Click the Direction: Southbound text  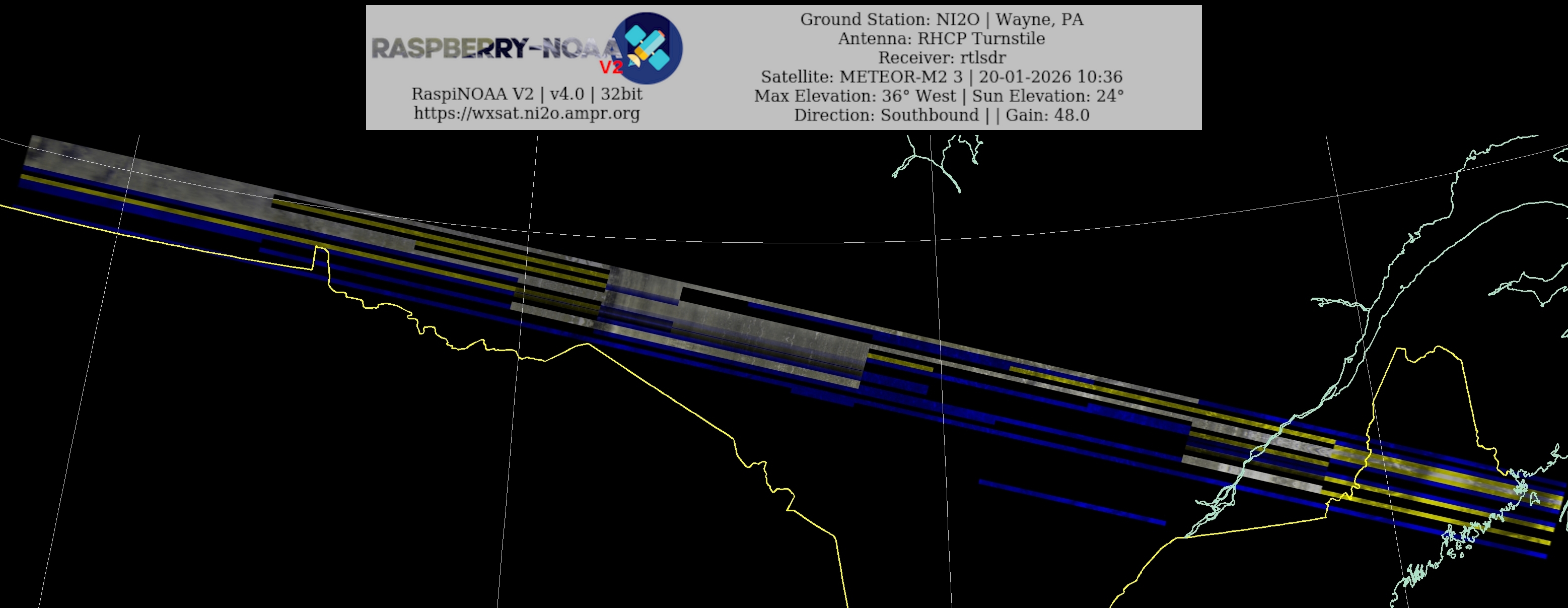pos(886,115)
